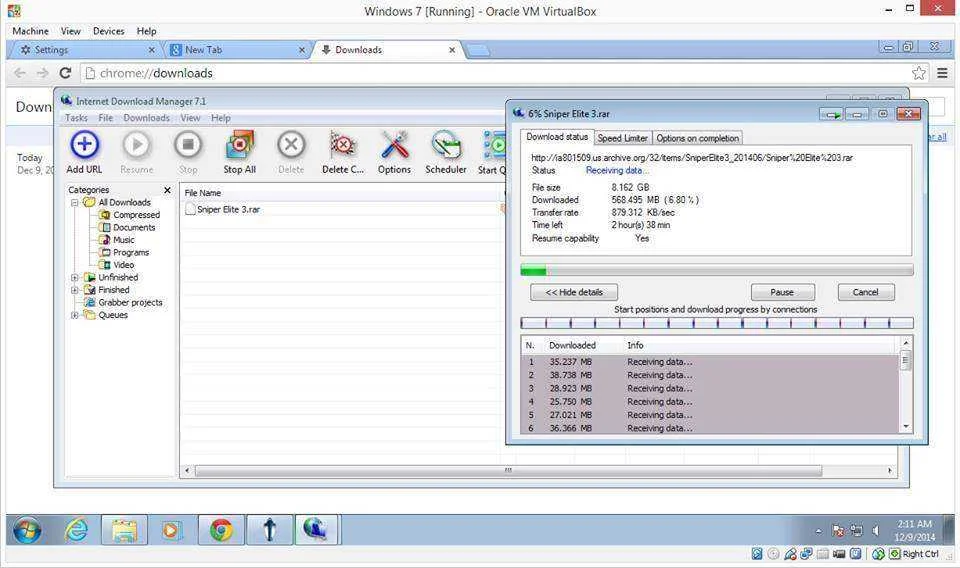Bookmark page with the star icon
The height and width of the screenshot is (568, 960).
click(x=918, y=73)
